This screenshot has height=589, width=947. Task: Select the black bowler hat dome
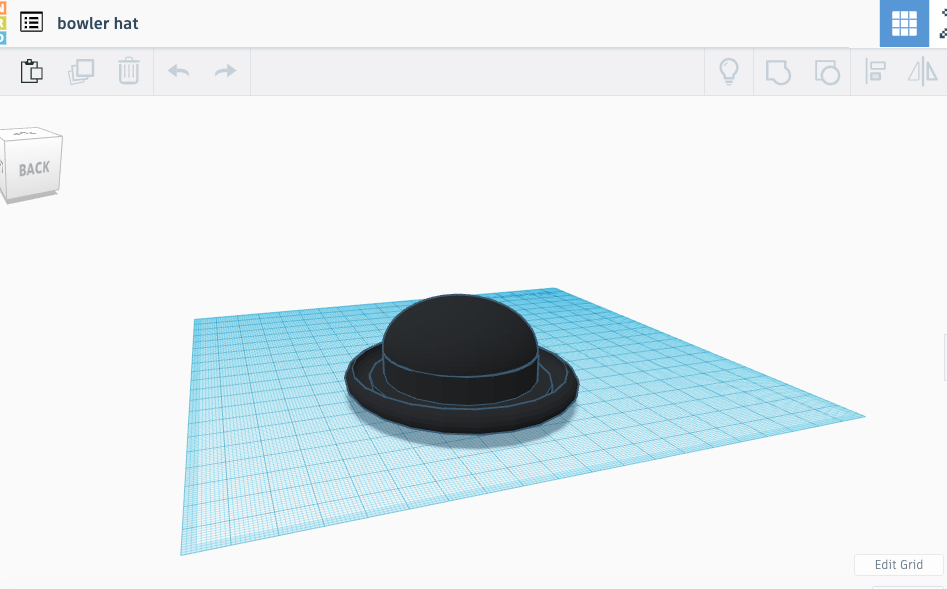coord(460,335)
